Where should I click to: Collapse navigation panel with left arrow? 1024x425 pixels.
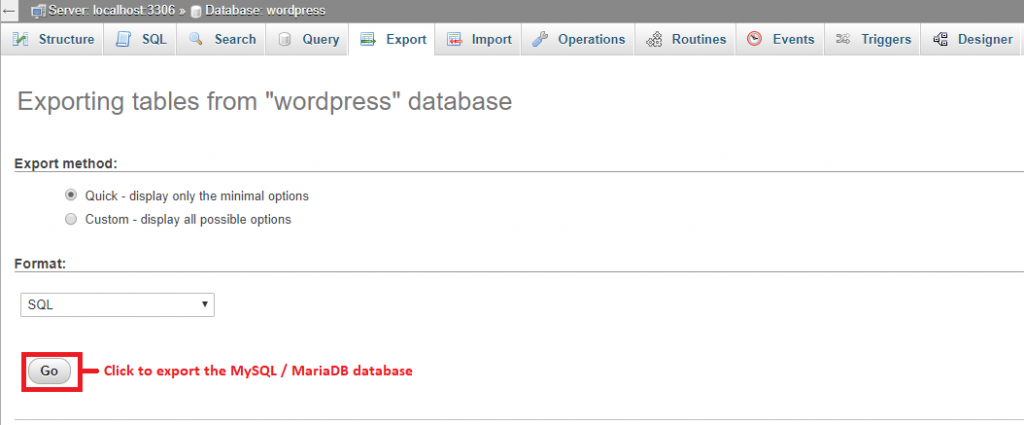(x=9, y=9)
